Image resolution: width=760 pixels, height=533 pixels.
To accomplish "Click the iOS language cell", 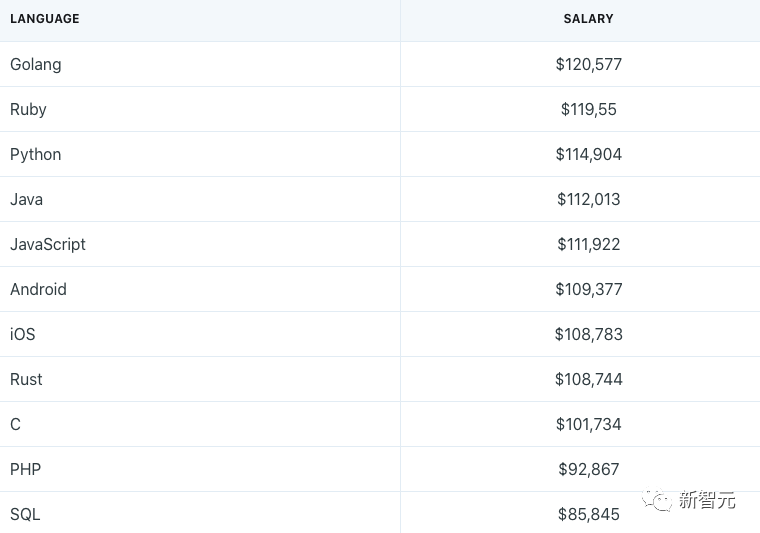I will [23, 334].
